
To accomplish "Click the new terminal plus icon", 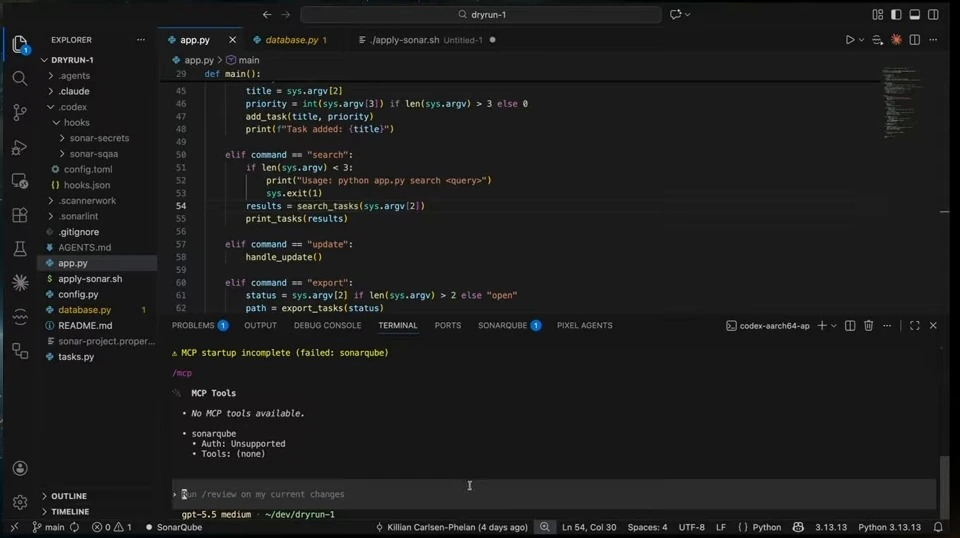I will click(x=822, y=326).
